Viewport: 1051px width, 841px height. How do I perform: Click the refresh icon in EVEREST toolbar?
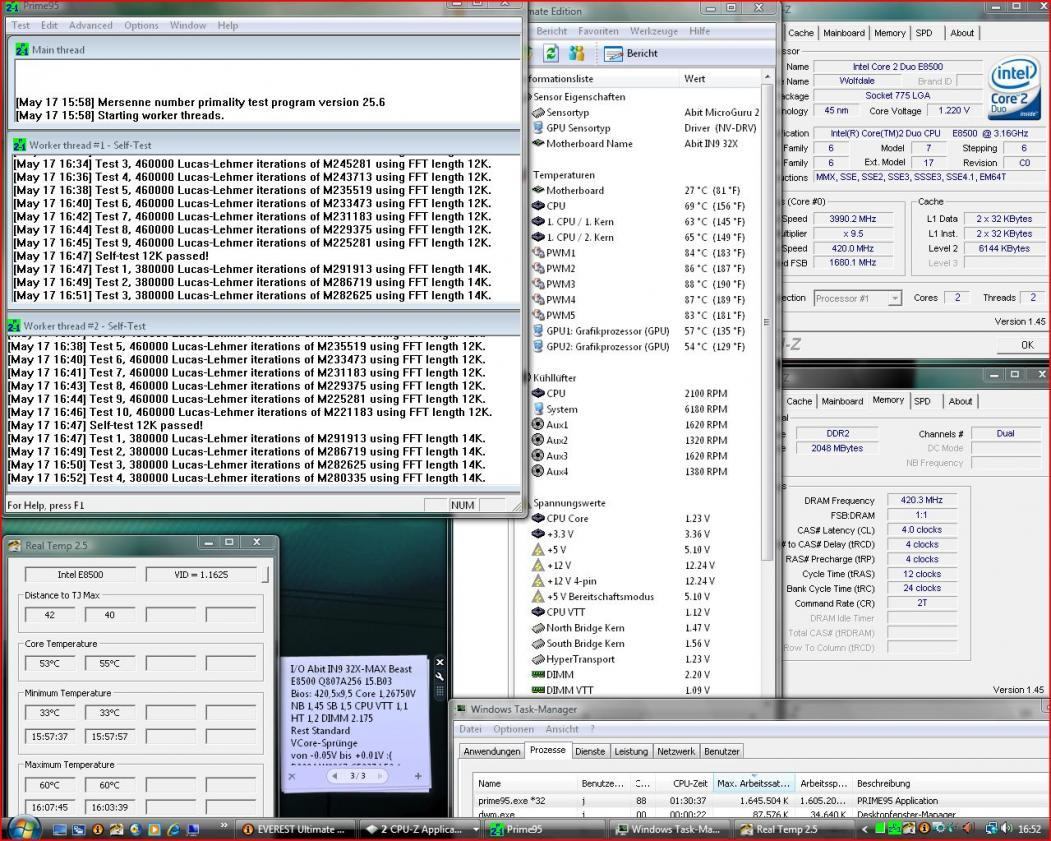[x=551, y=54]
